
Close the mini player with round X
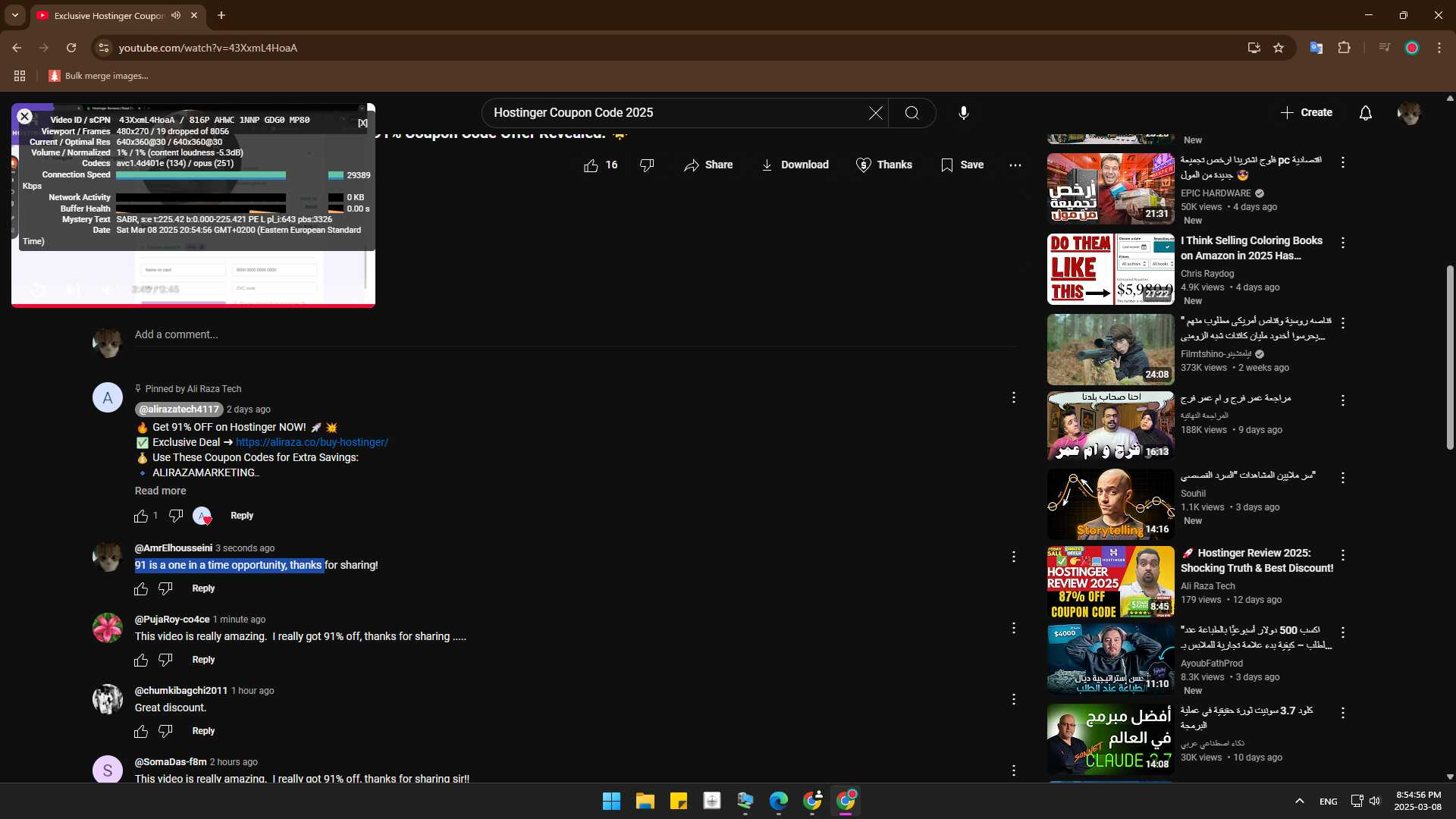24,117
